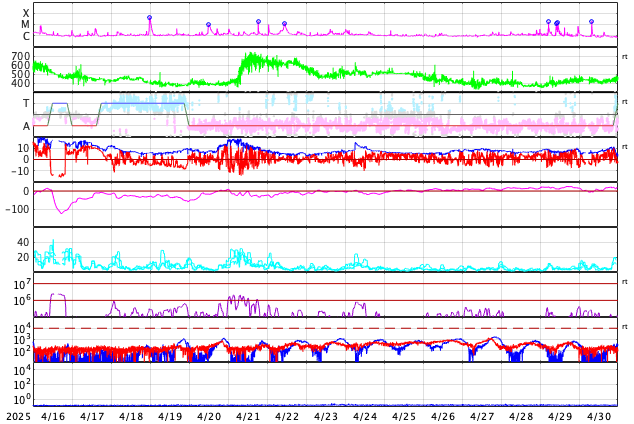Click the 10^0 tick on the bottom panel

21,400
